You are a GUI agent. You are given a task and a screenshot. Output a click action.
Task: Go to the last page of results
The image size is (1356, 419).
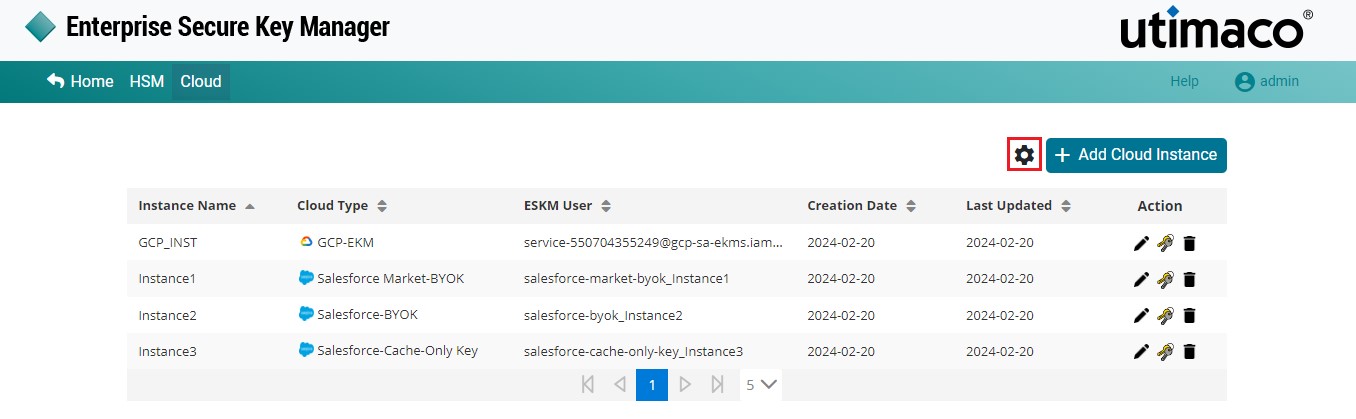(717, 384)
